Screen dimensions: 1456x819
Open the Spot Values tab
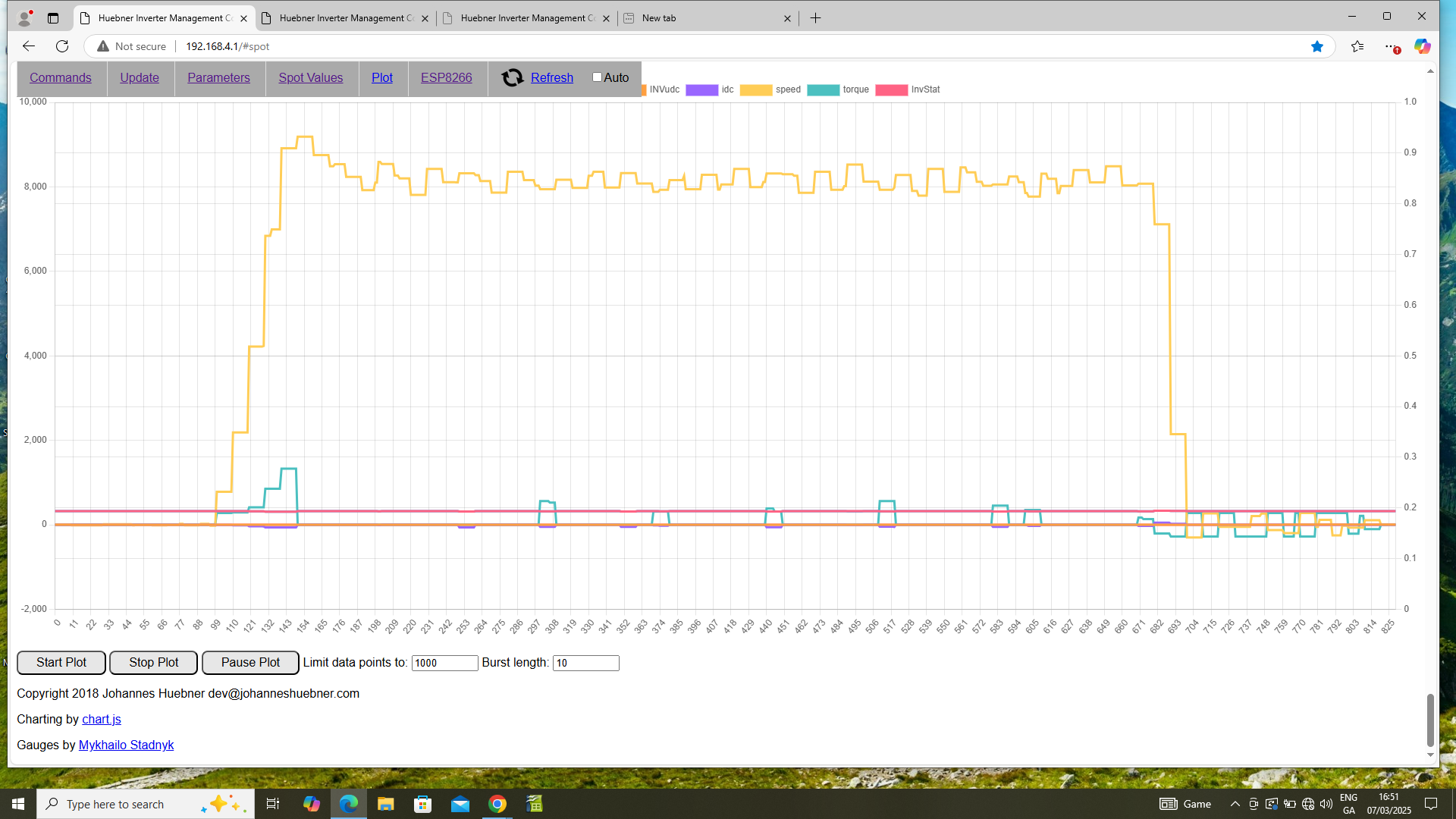[310, 77]
